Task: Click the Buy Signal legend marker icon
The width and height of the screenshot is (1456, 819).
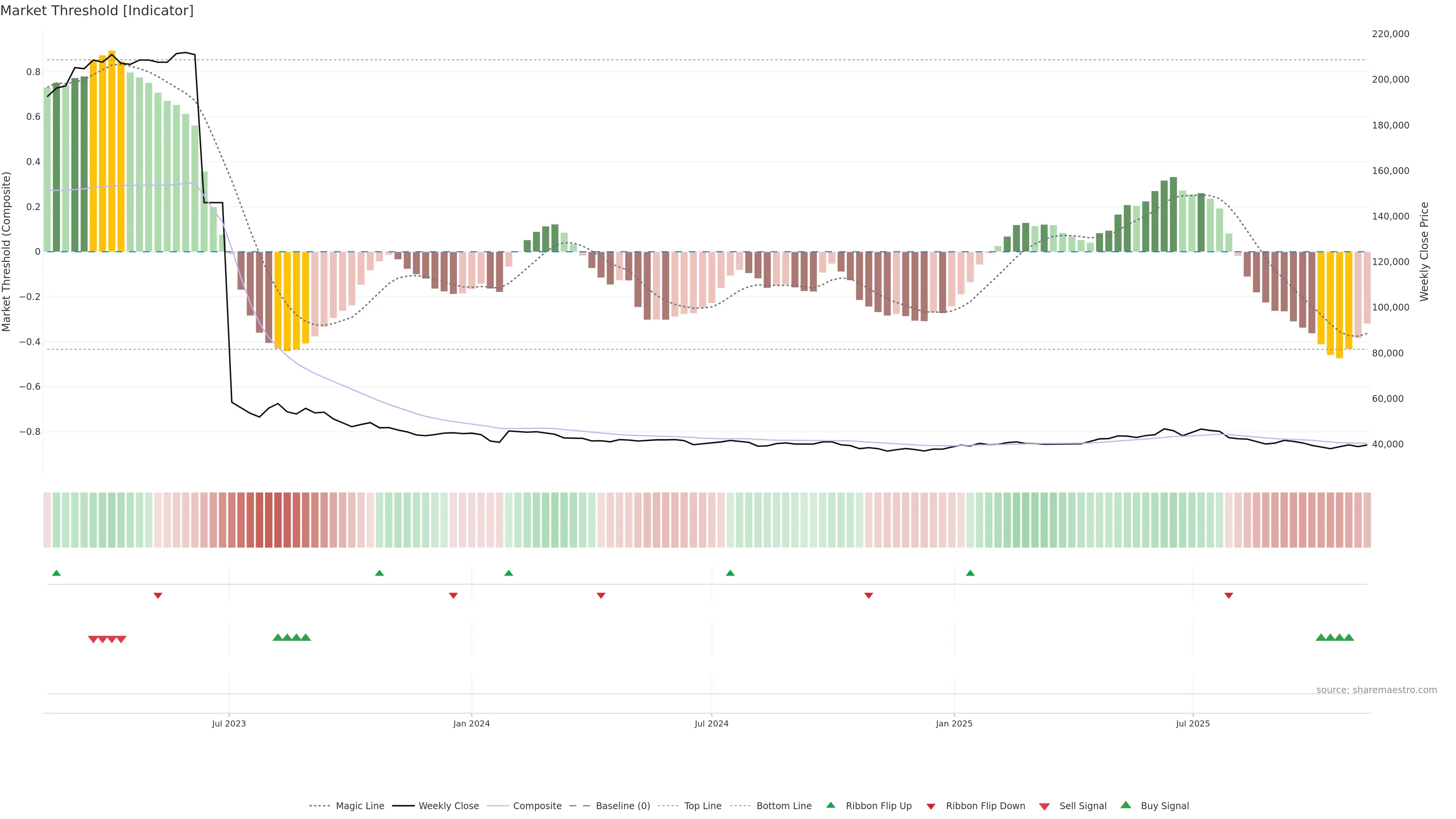Action: pos(1126,805)
